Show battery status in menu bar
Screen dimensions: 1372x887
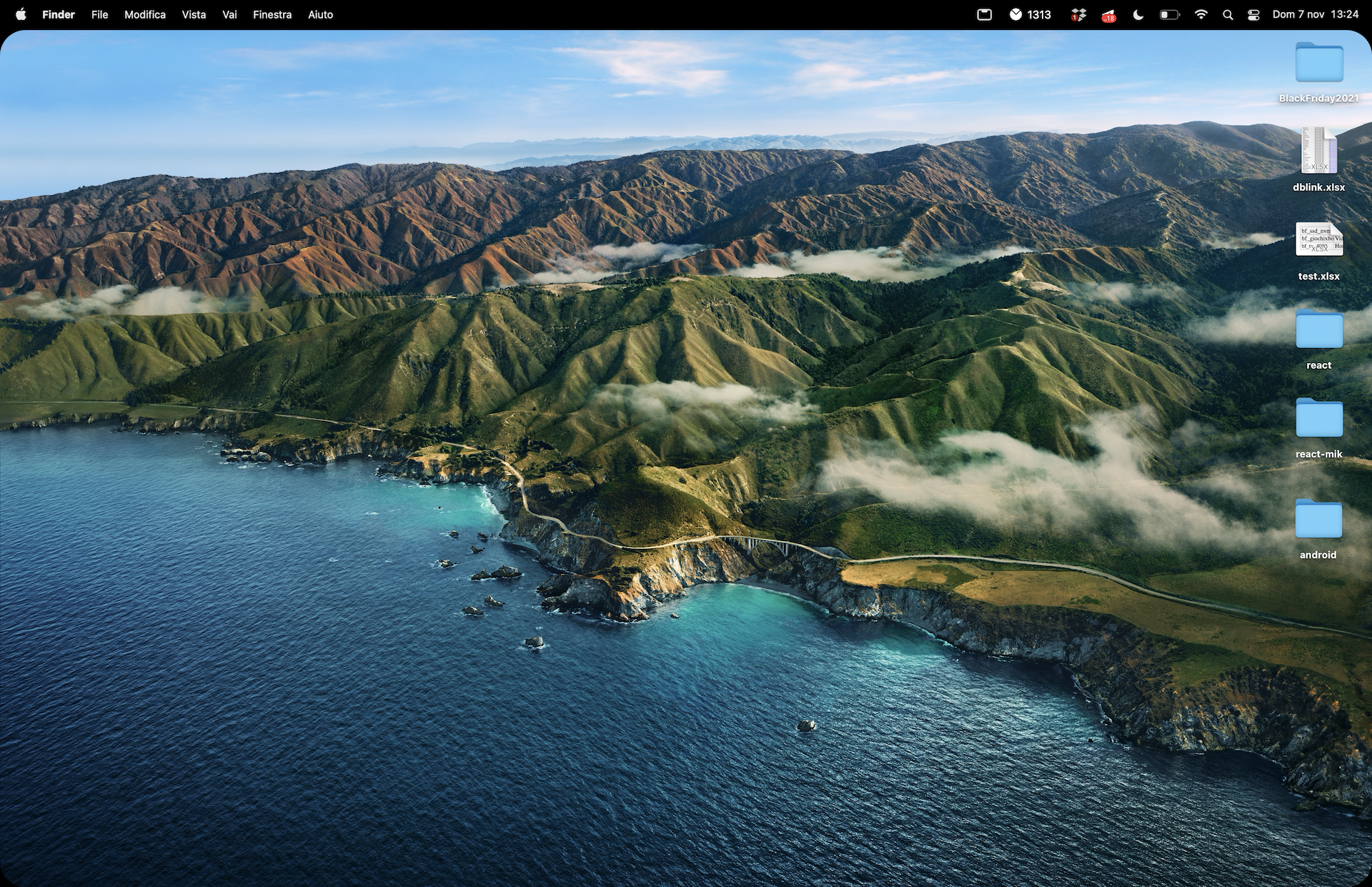click(x=1169, y=14)
